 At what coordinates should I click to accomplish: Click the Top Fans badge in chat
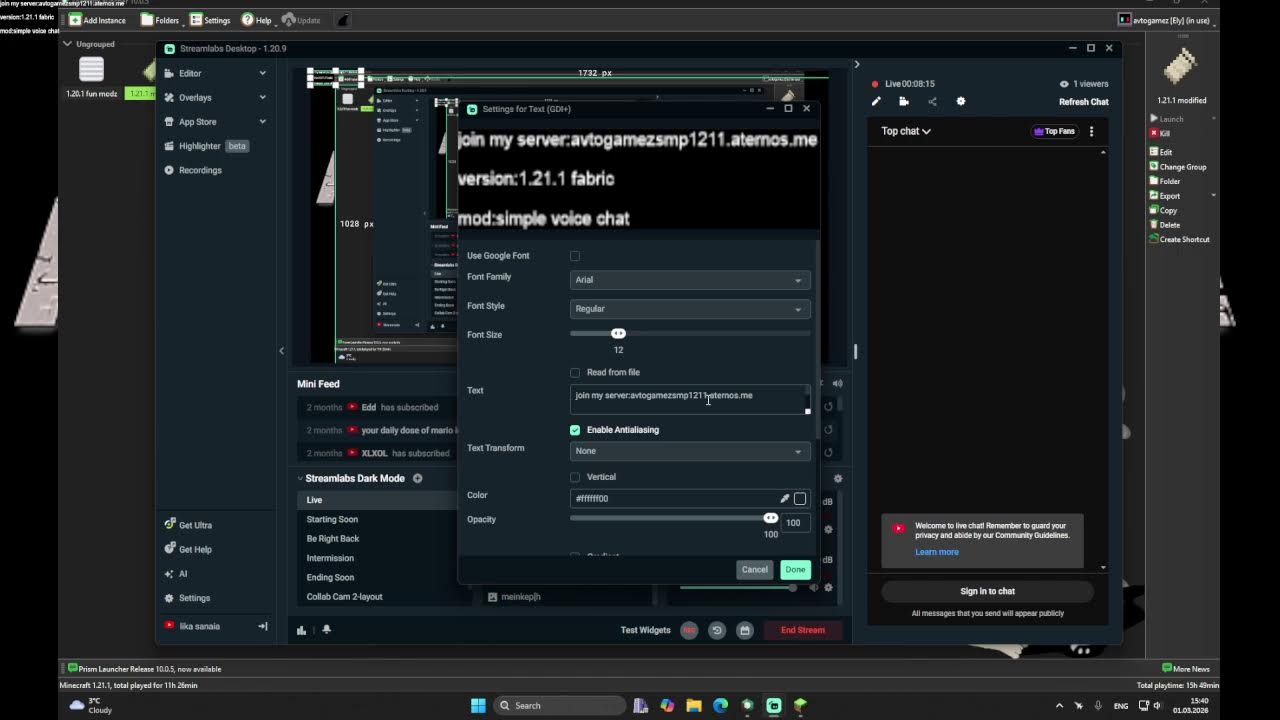1055,131
